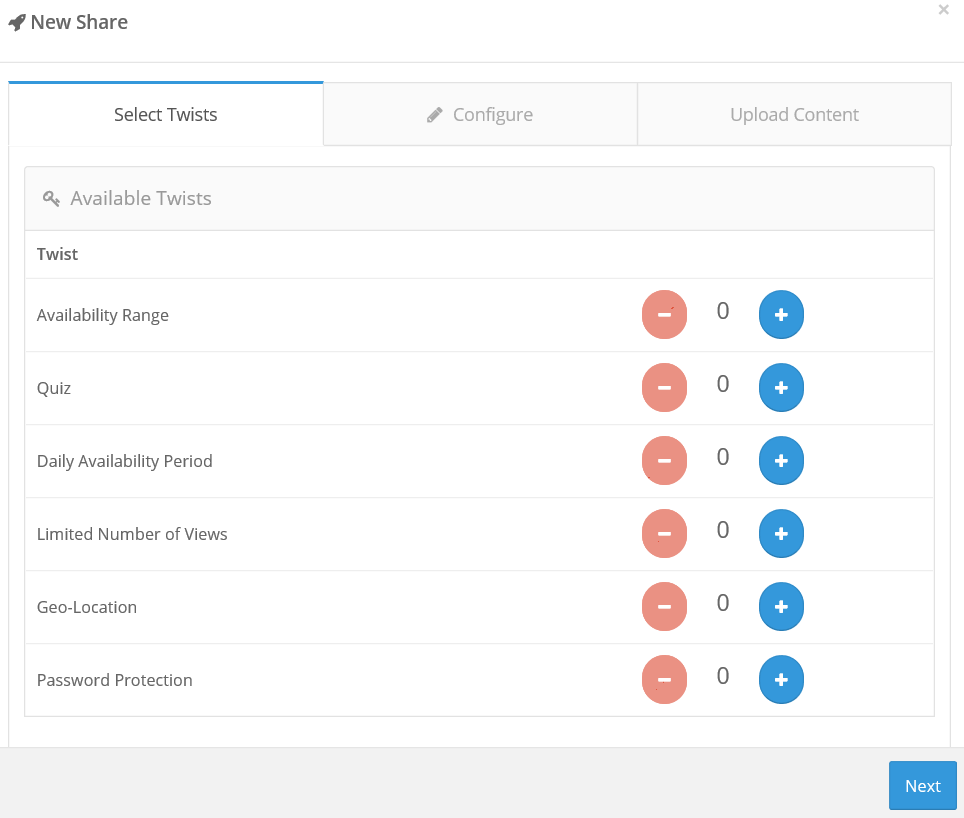Click the Available Twists panel heading

(141, 199)
